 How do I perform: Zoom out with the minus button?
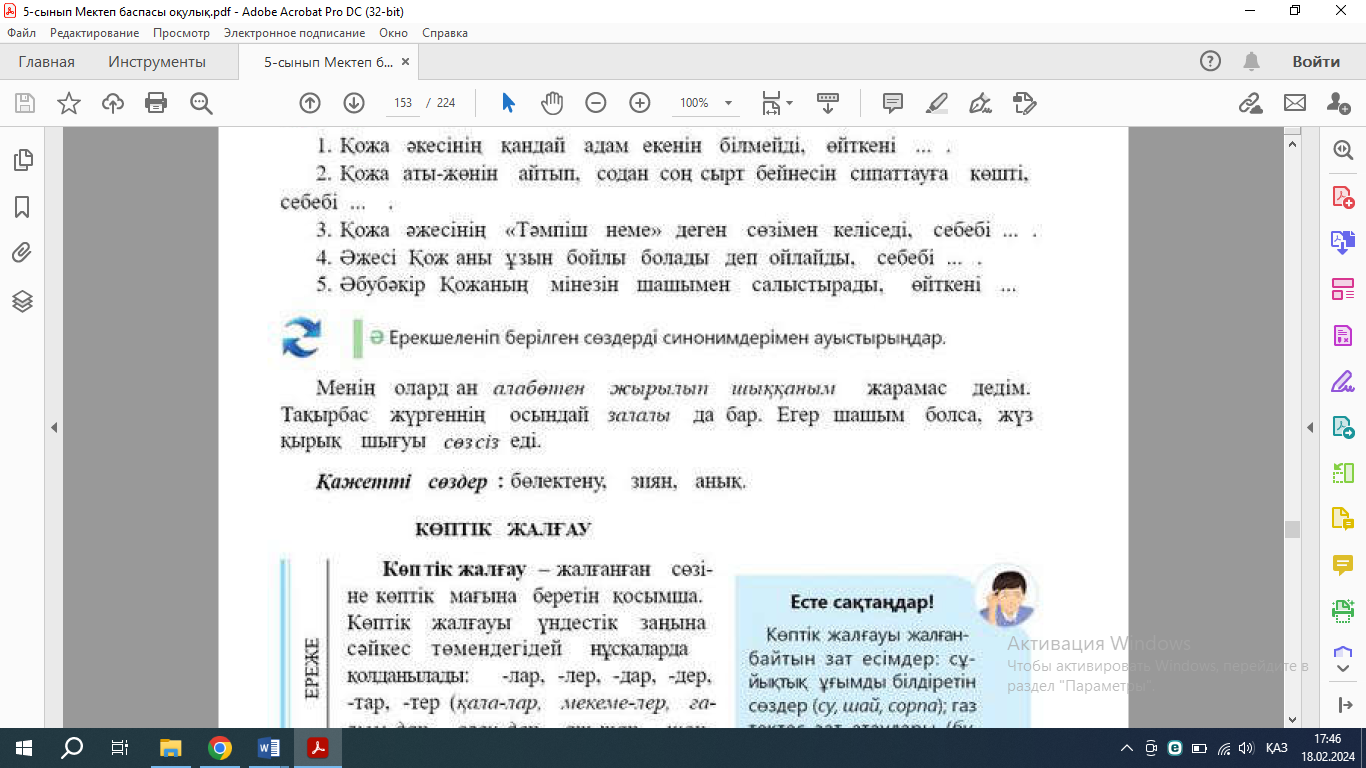tap(596, 103)
